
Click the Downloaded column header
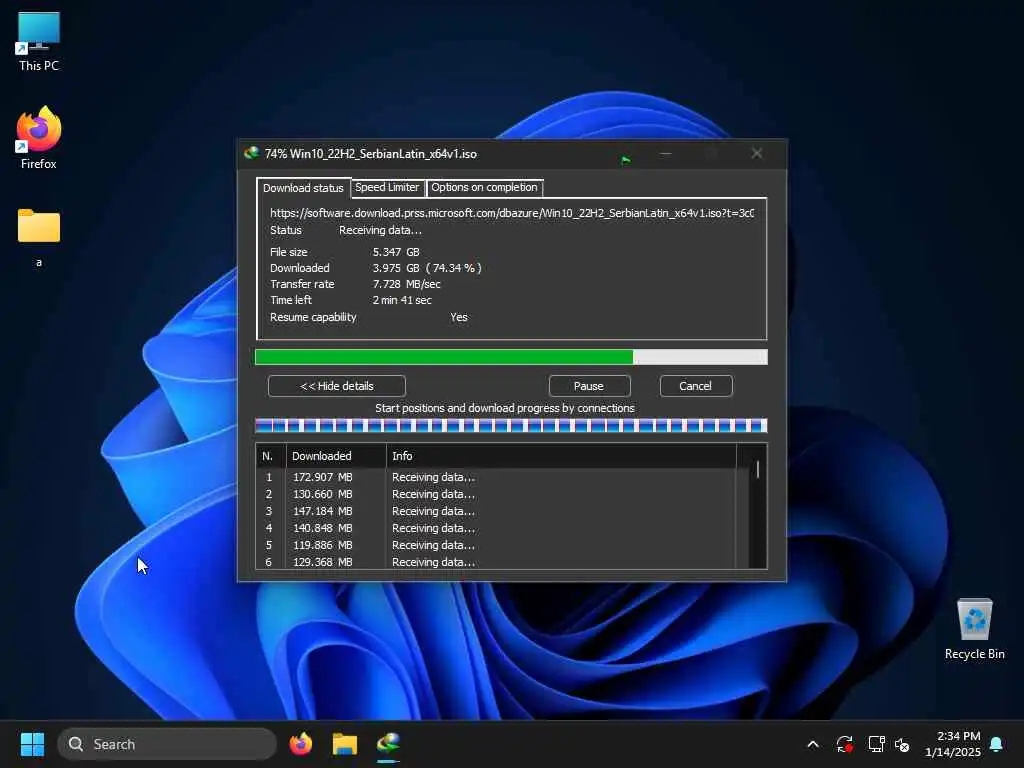click(x=336, y=456)
